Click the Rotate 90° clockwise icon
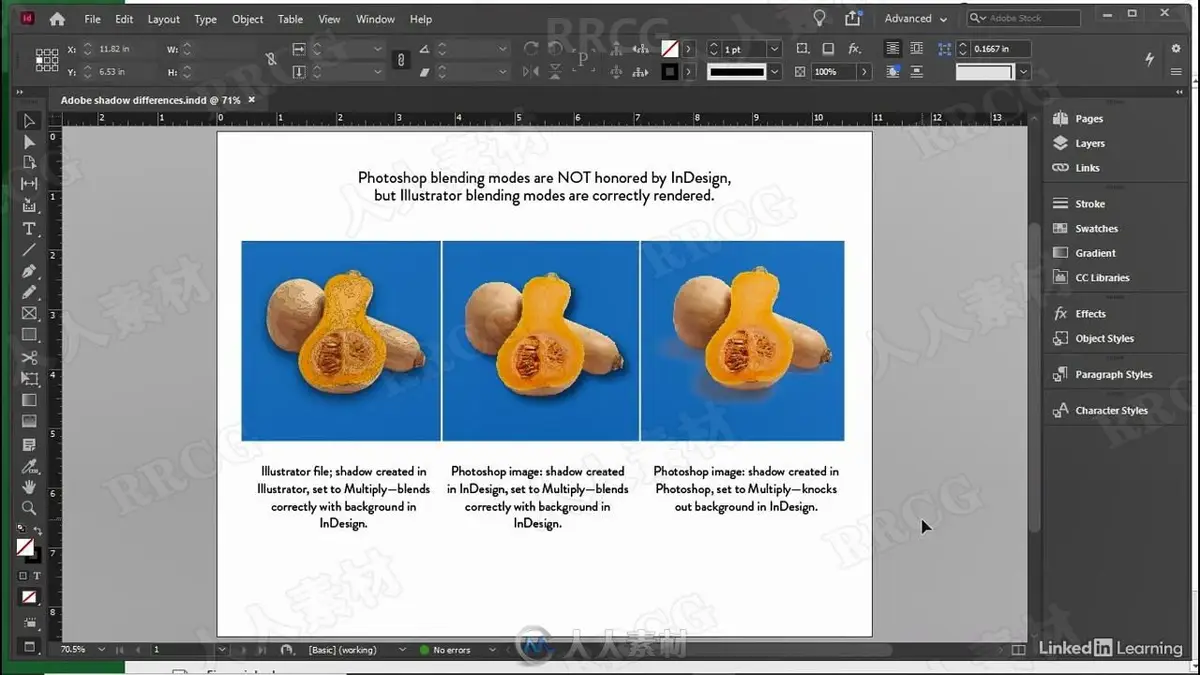Image resolution: width=1200 pixels, height=675 pixels. 530,49
